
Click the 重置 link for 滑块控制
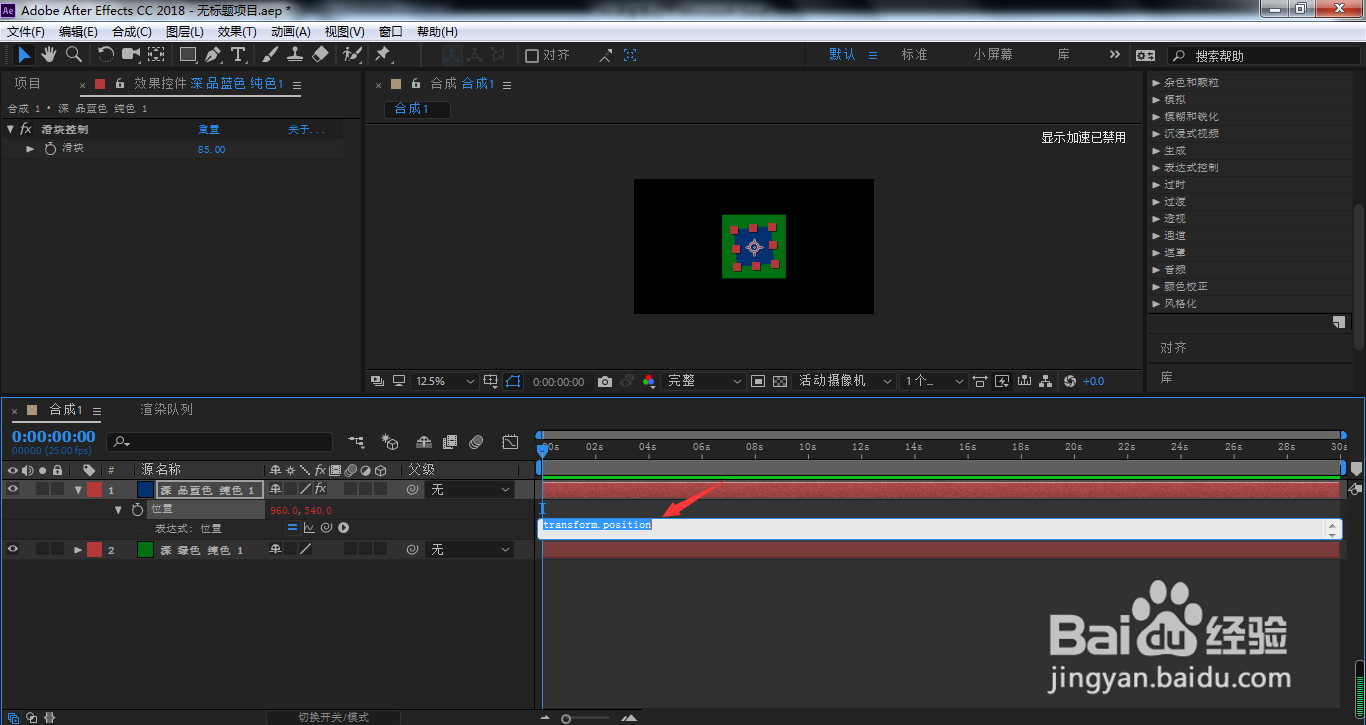(208, 129)
